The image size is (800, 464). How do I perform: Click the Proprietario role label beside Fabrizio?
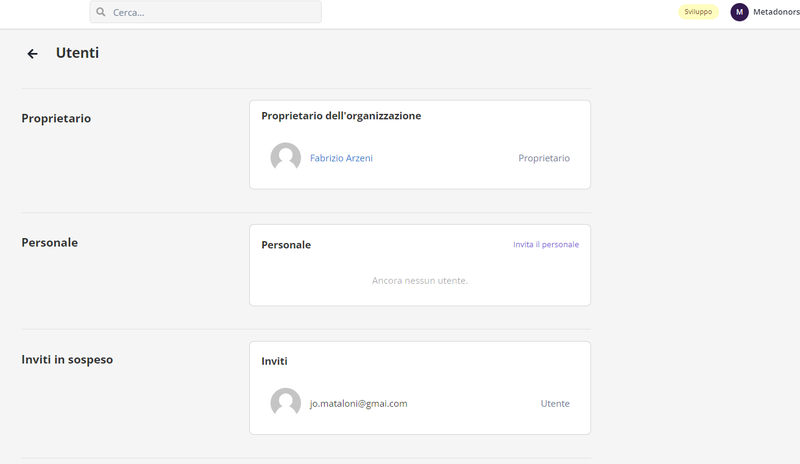click(543, 158)
